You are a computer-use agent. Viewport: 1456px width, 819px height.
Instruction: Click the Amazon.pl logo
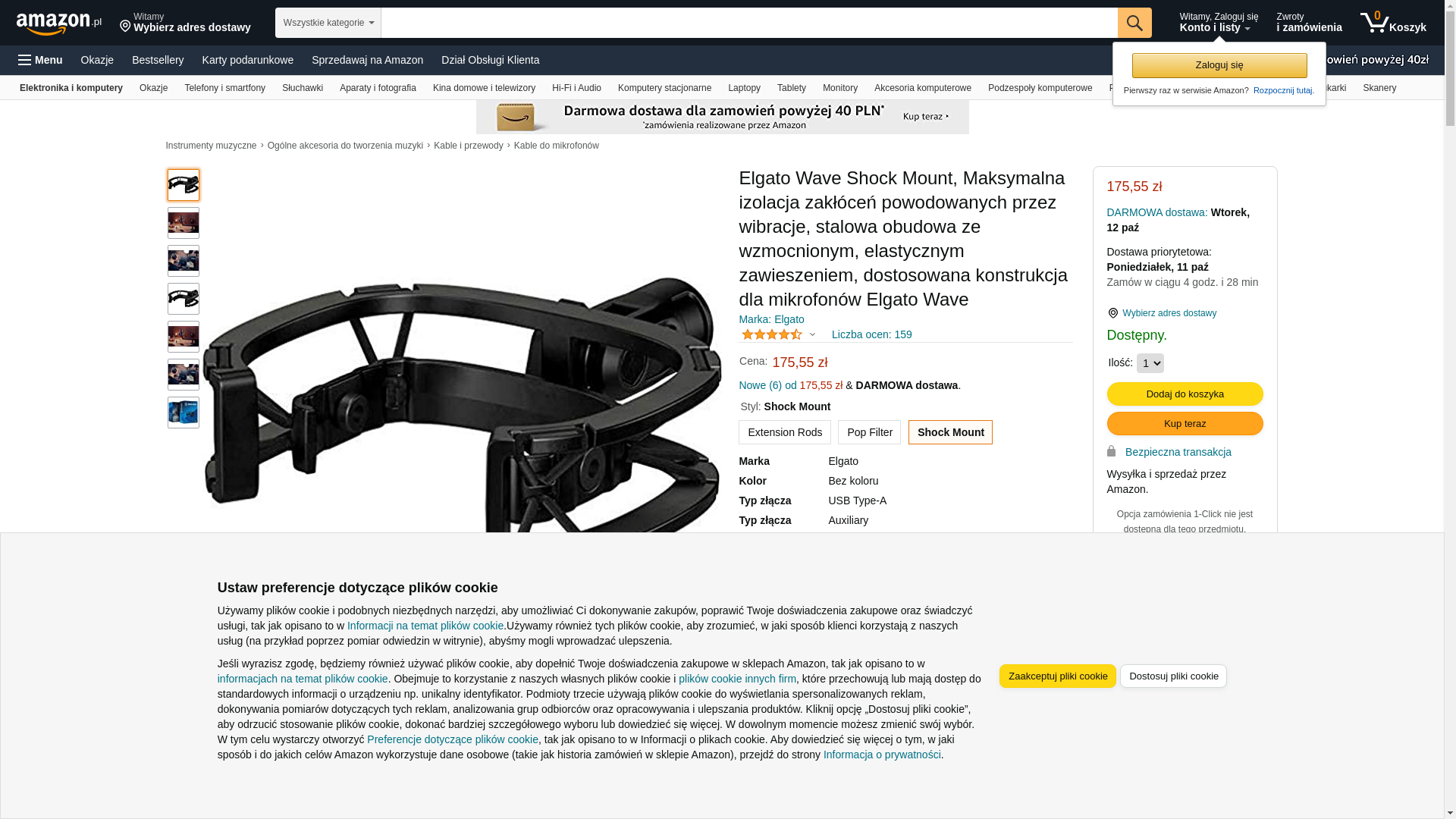[x=59, y=24]
